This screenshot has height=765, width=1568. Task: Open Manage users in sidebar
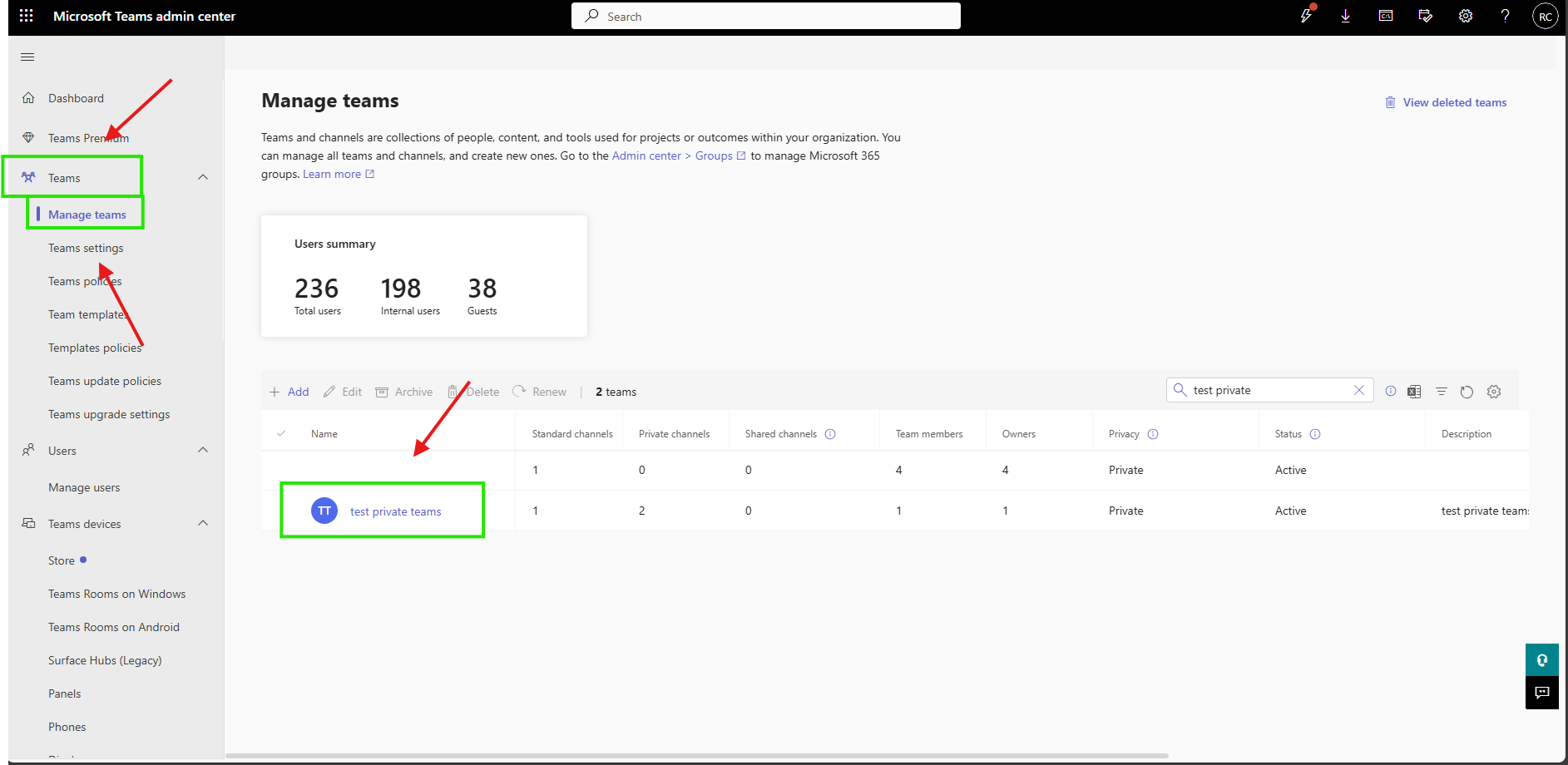coord(84,487)
